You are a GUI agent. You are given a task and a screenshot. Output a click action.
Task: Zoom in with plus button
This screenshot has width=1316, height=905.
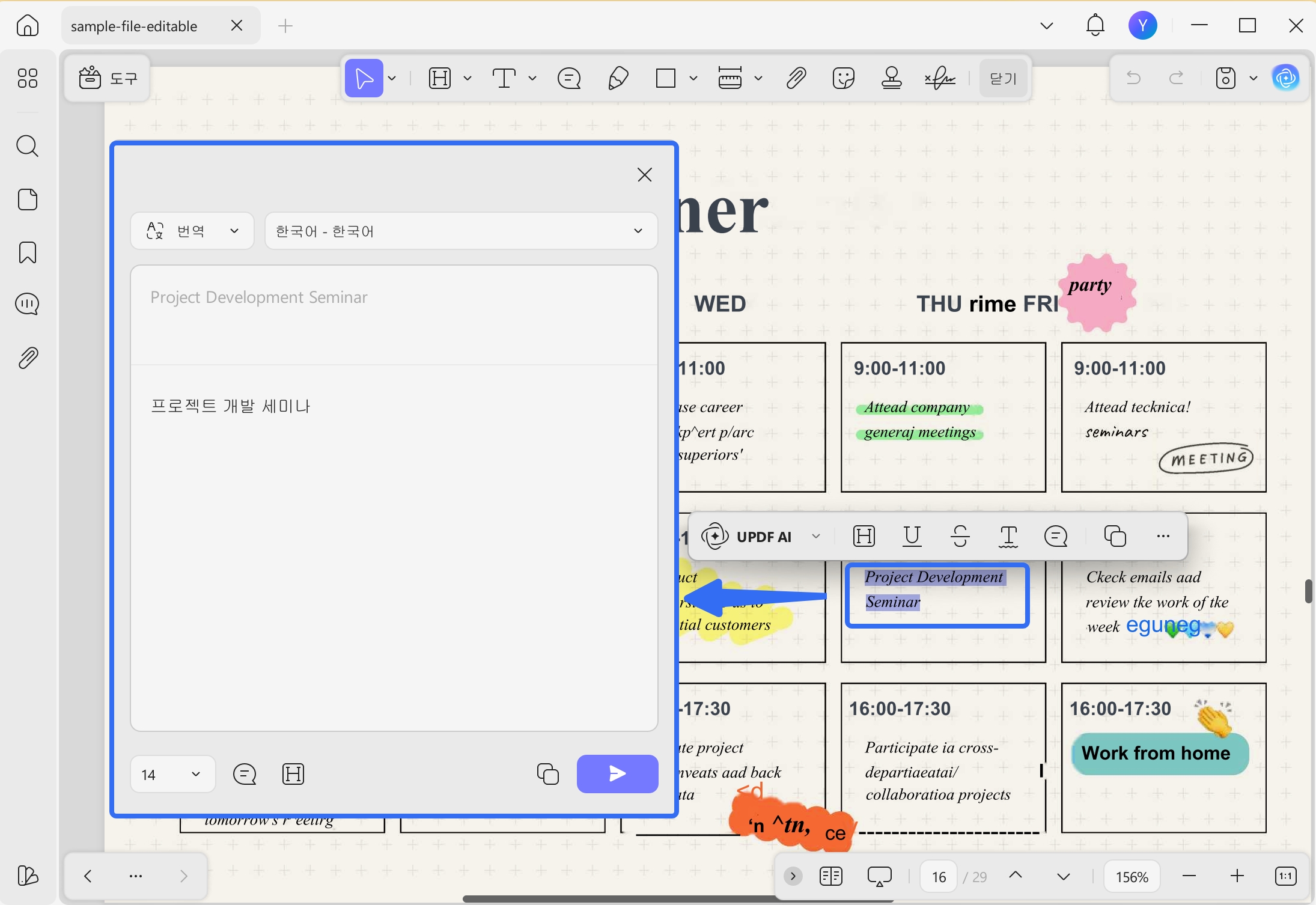point(1237,877)
